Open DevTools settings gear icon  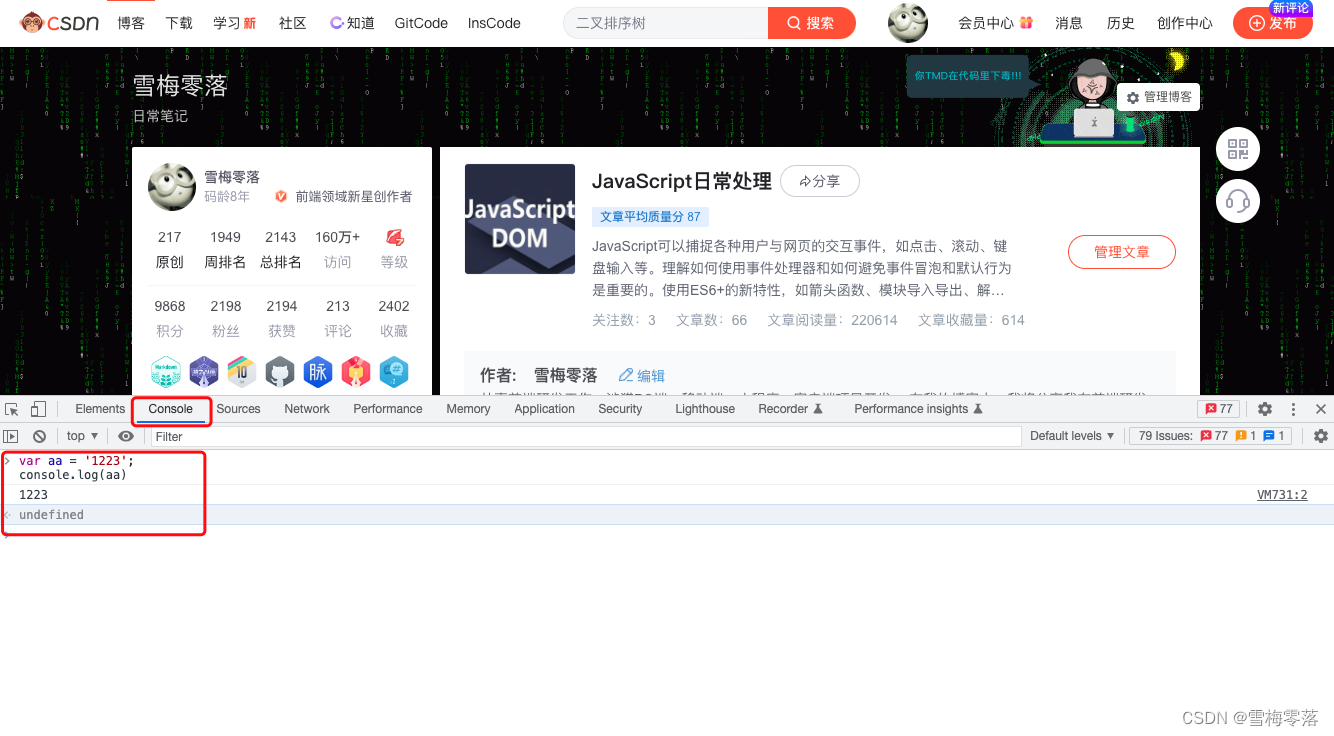tap(1265, 409)
